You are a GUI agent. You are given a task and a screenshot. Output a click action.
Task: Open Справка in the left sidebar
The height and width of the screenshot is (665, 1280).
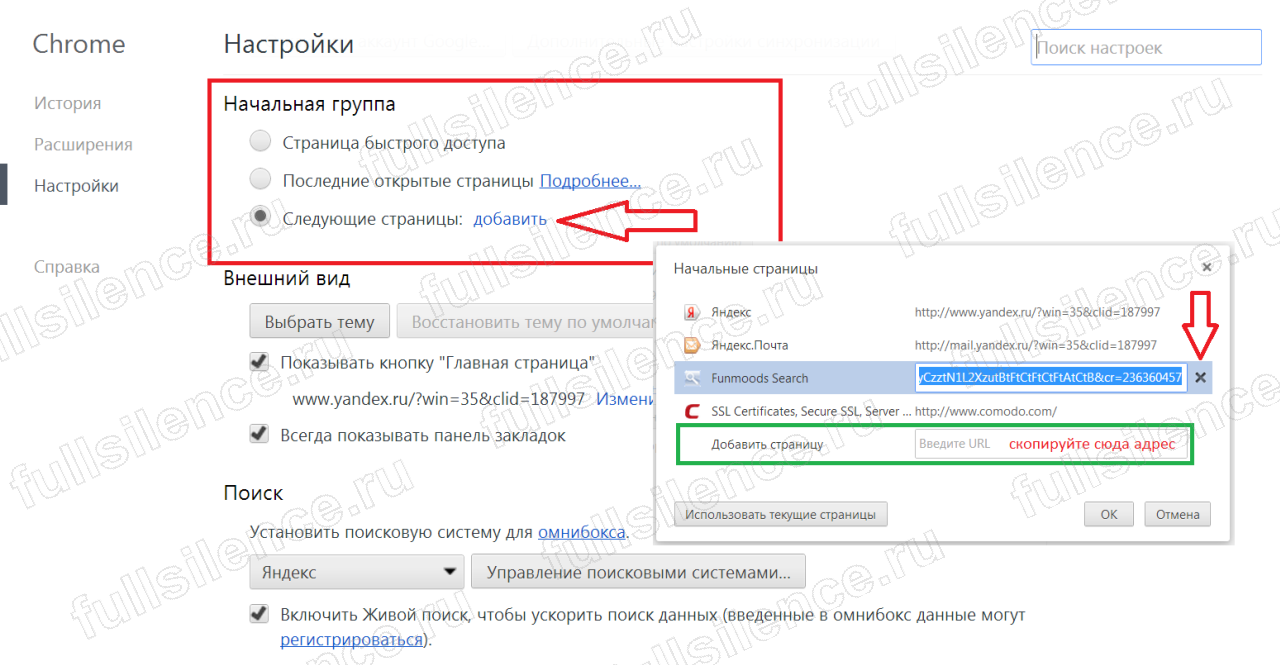(67, 267)
